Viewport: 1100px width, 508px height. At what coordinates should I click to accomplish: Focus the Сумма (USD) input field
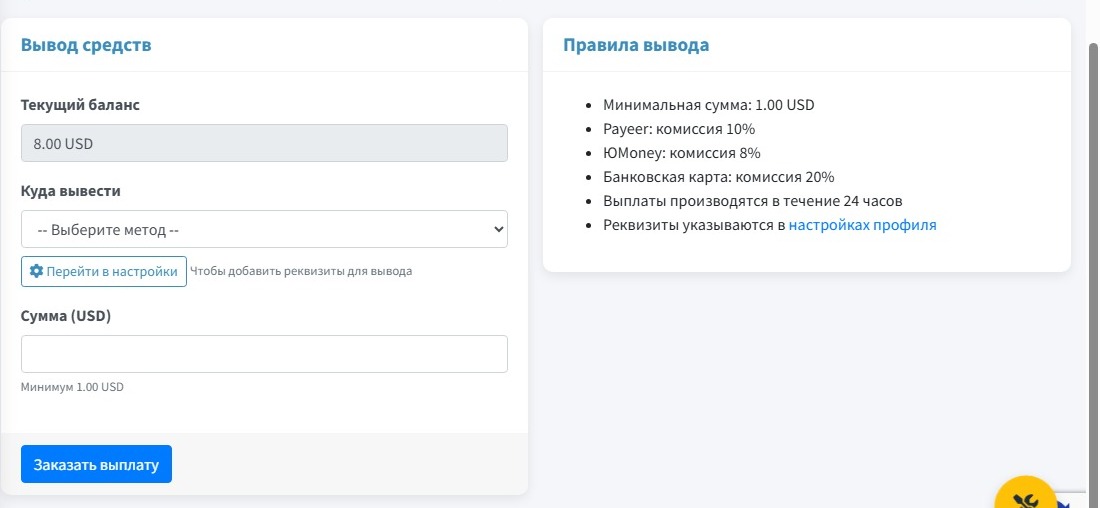pos(264,354)
